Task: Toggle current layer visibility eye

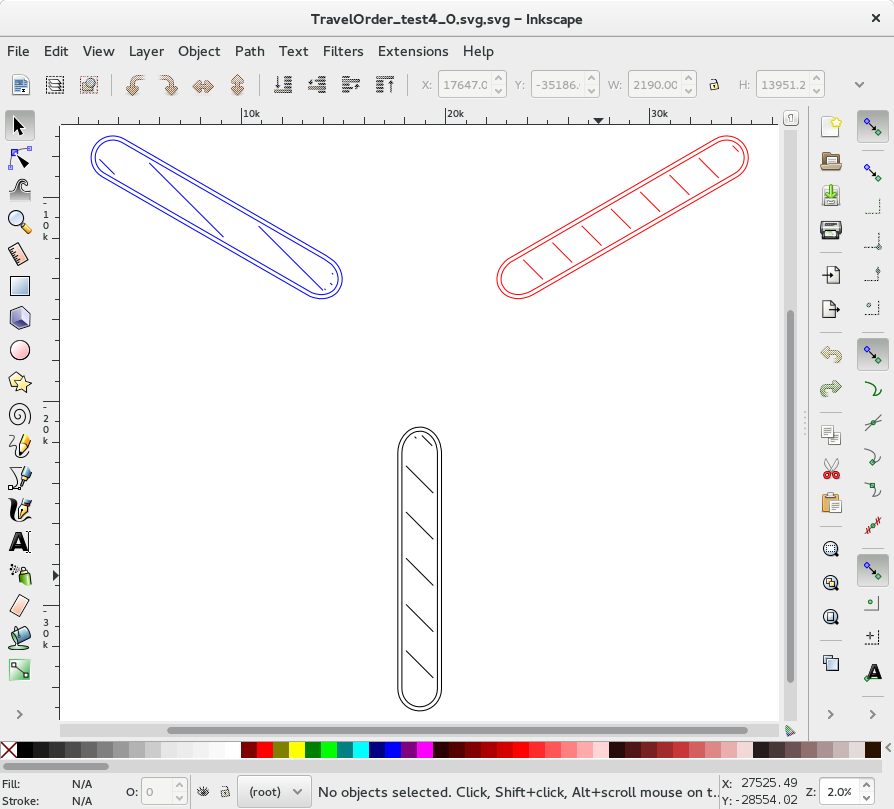Action: (203, 791)
